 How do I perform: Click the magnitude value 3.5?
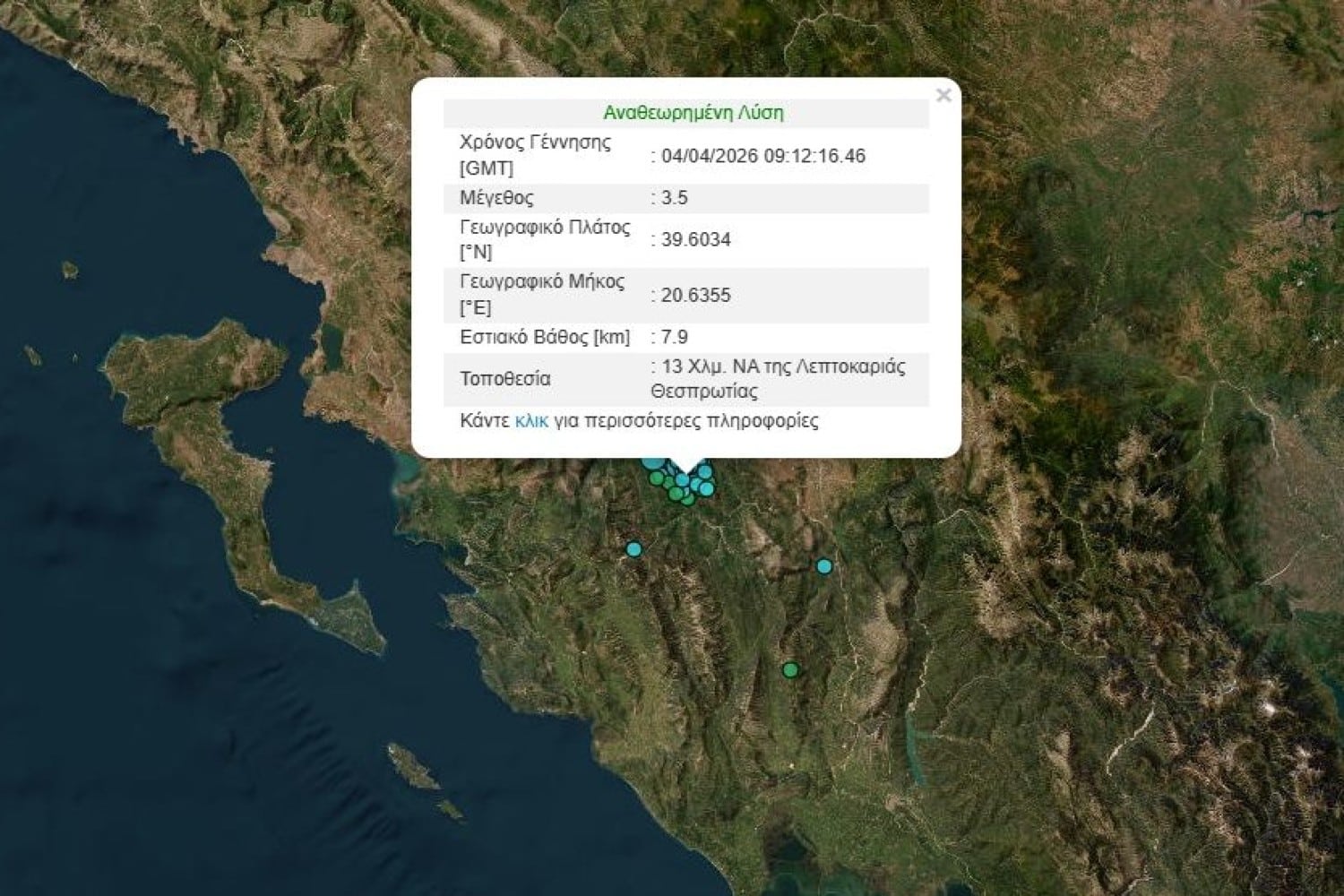click(674, 198)
